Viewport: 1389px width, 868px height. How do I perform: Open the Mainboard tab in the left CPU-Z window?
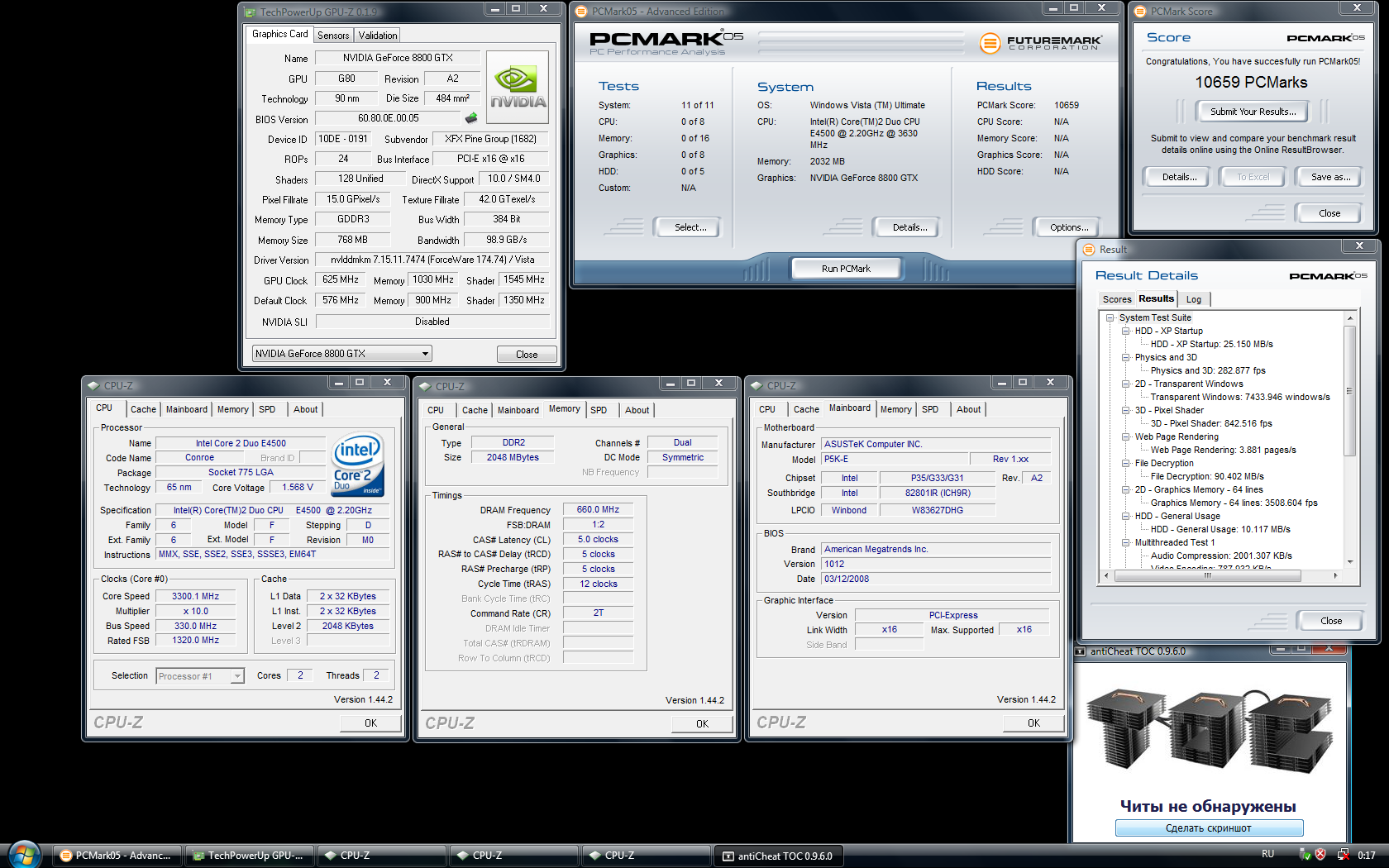[x=187, y=409]
